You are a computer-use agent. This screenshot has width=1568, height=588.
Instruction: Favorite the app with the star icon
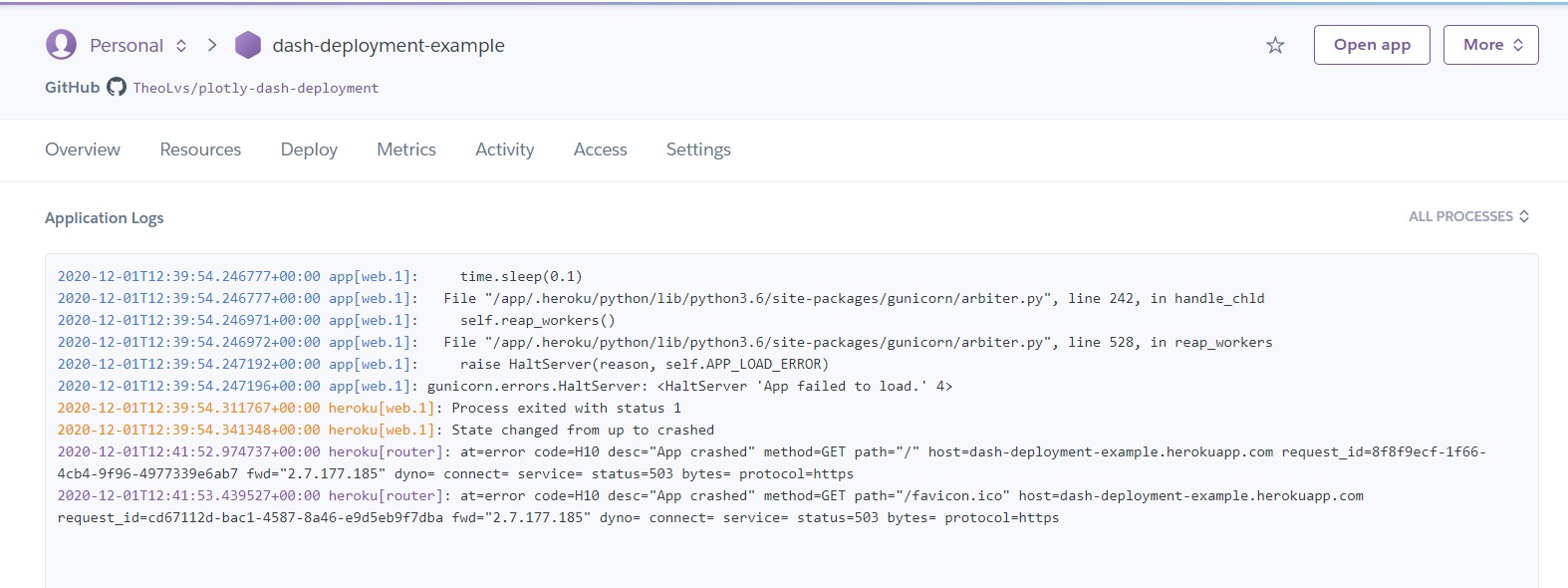(x=1275, y=45)
